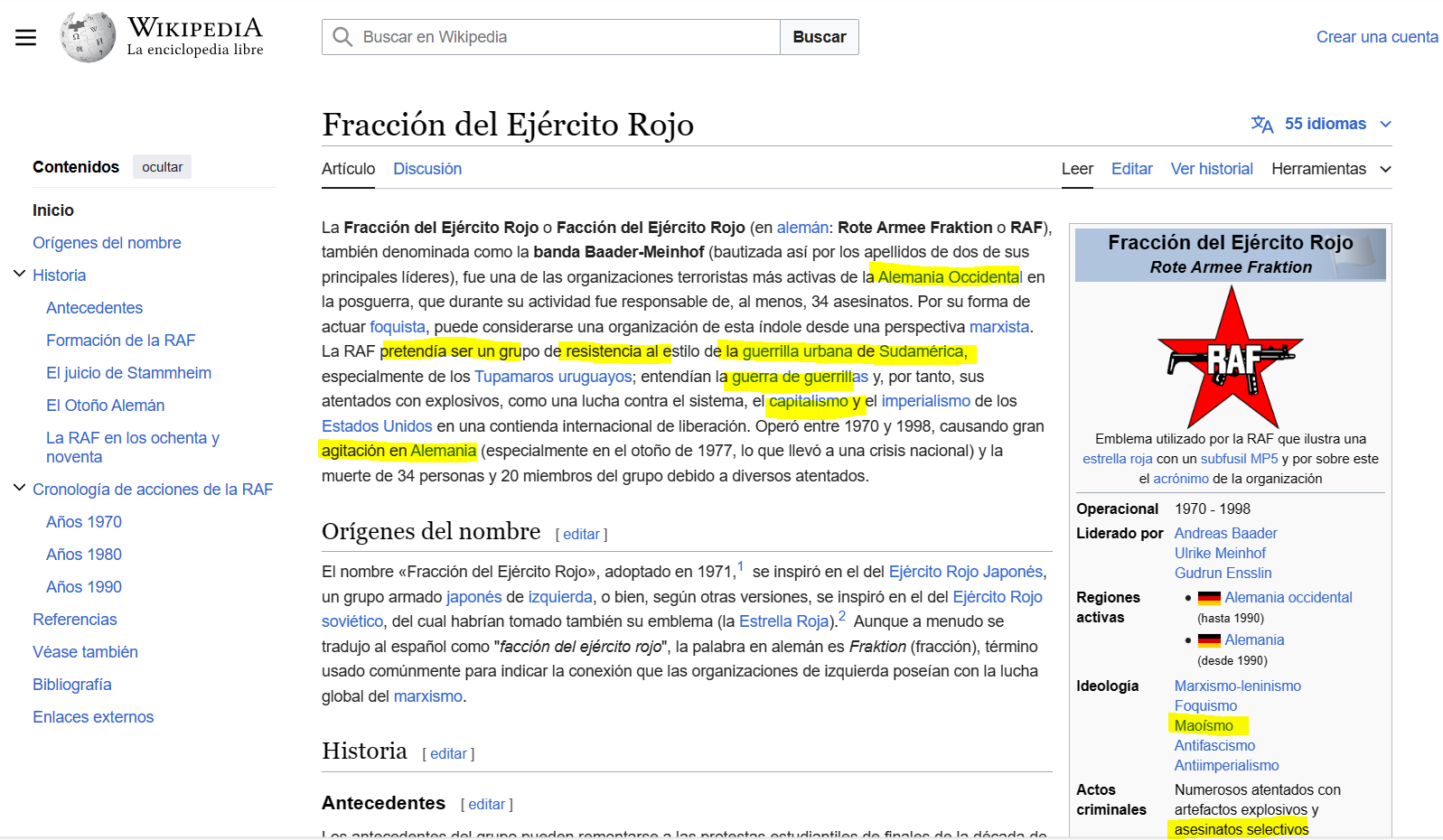Click Crear una cuenta link

(1377, 37)
